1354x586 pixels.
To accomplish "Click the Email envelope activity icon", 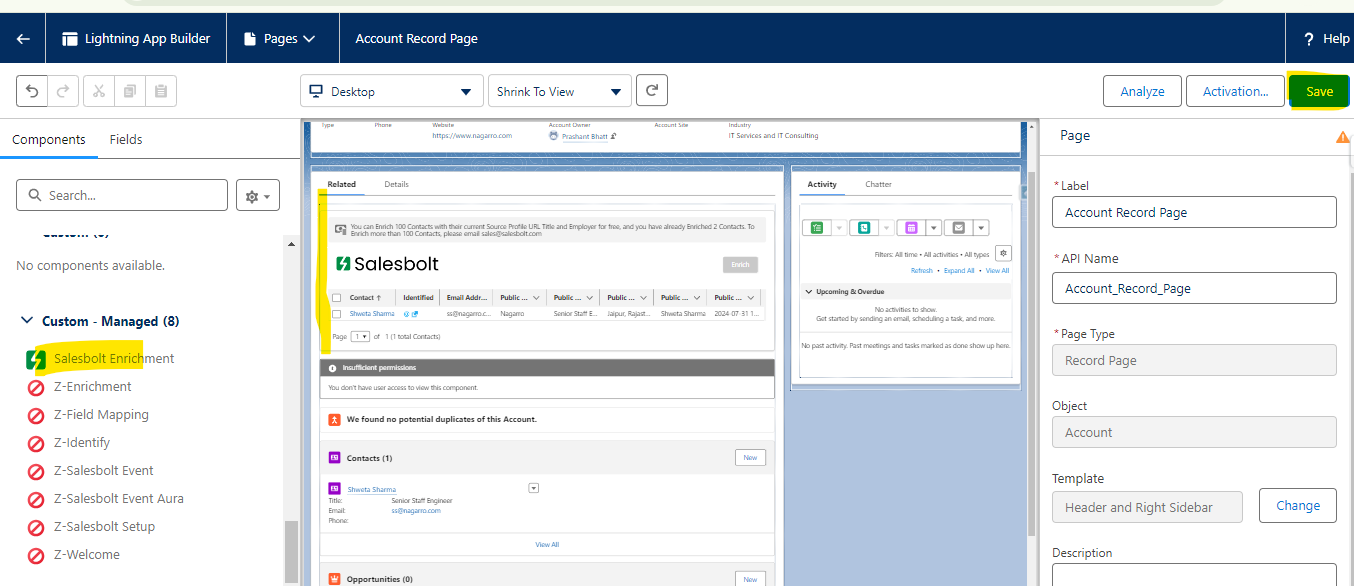I will (x=959, y=228).
